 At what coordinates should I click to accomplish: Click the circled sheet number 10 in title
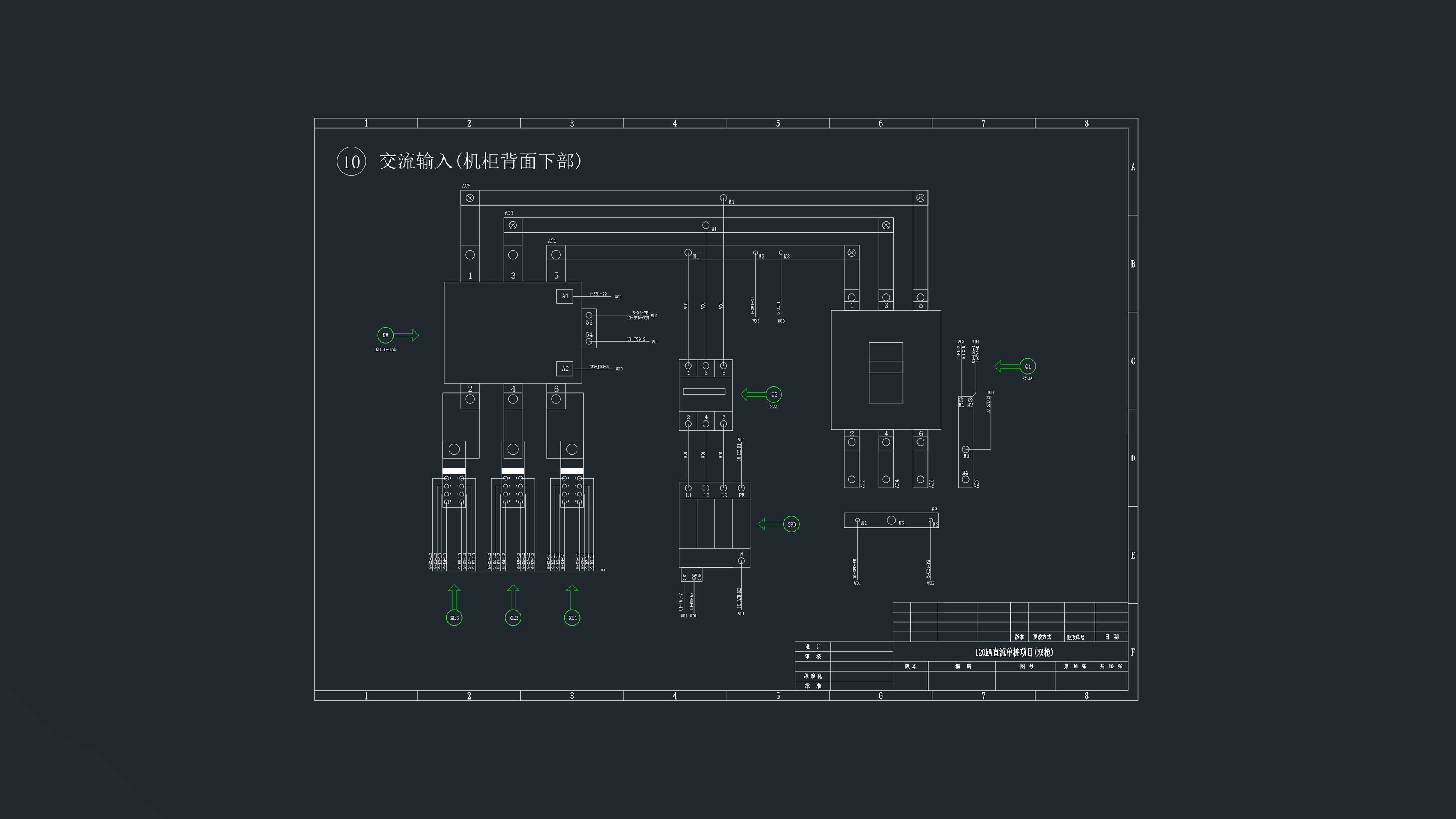[x=351, y=161]
